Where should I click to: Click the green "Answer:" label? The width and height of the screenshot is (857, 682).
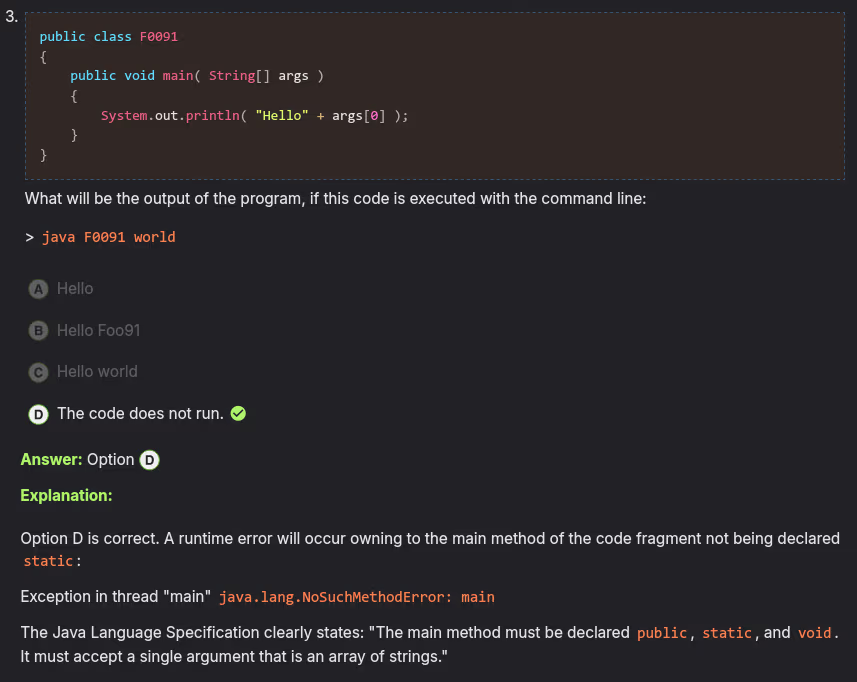[51, 460]
